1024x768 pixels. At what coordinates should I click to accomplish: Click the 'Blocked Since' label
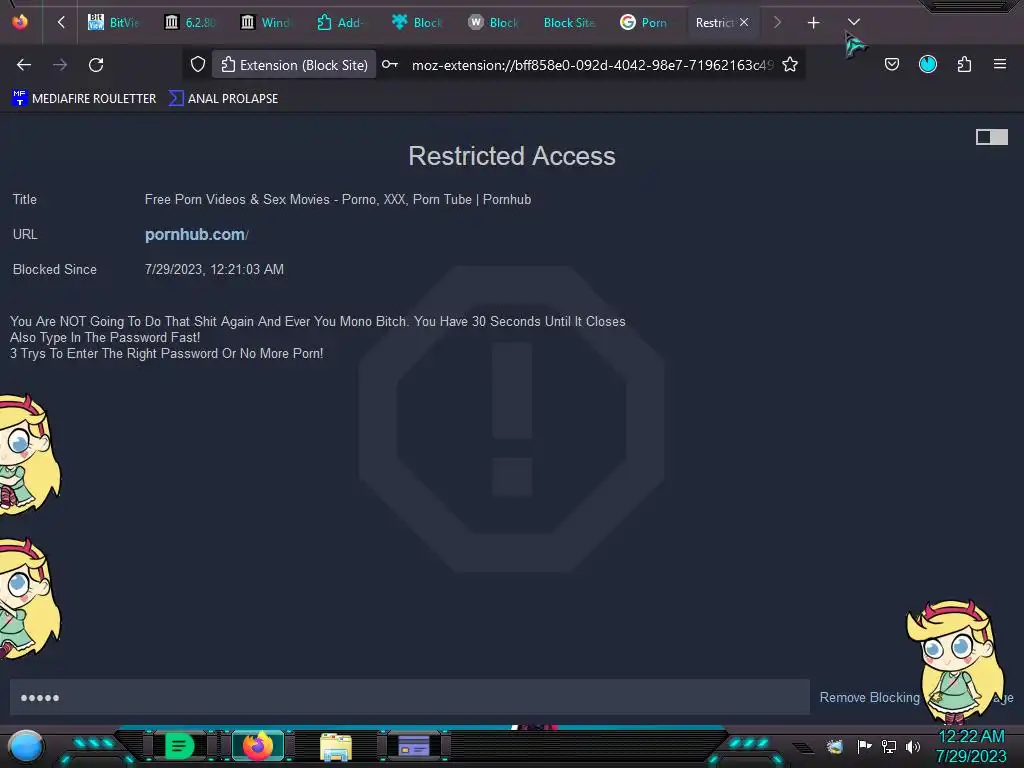pos(55,269)
